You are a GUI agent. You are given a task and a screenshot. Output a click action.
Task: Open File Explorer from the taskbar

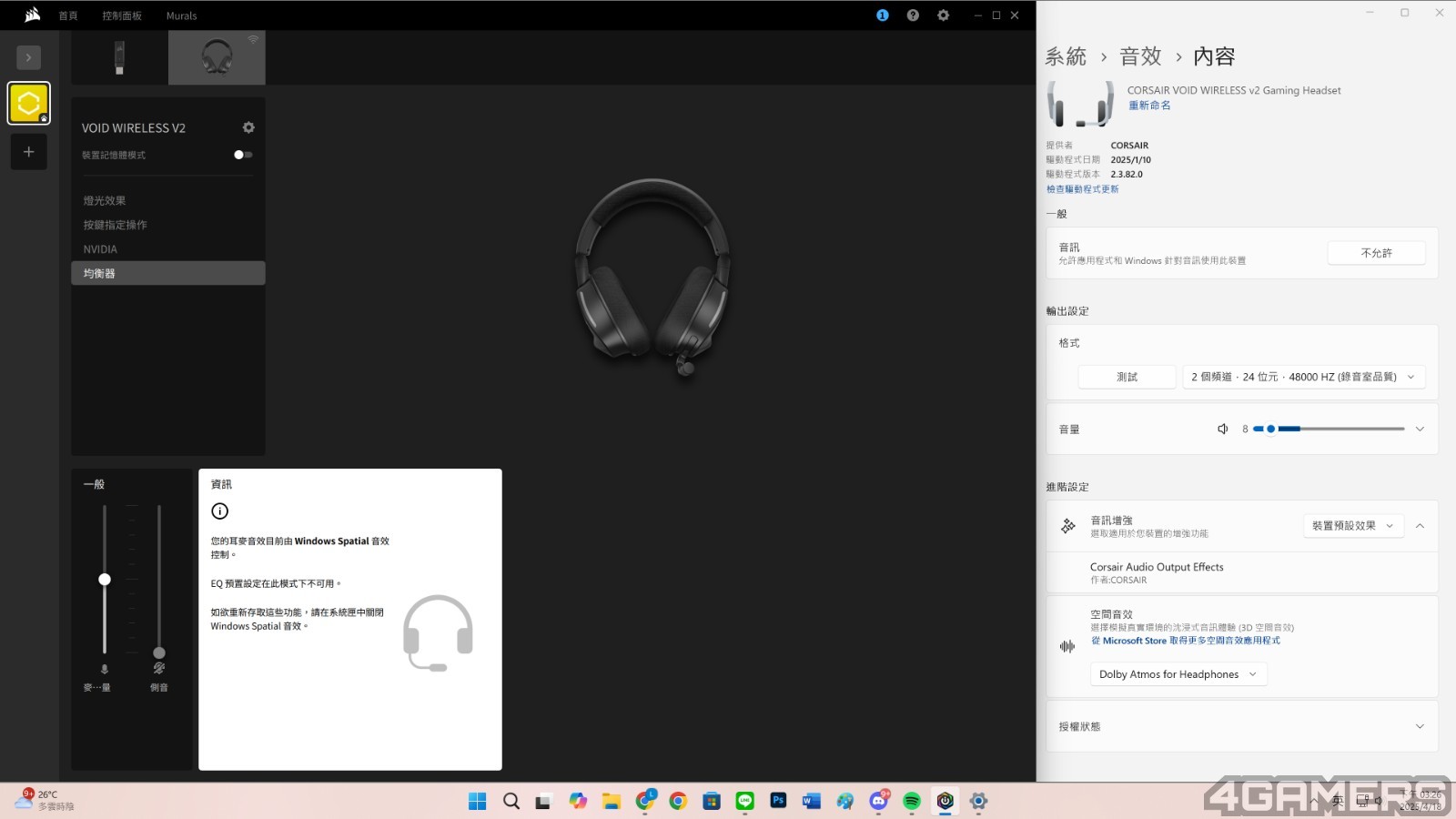click(x=612, y=801)
